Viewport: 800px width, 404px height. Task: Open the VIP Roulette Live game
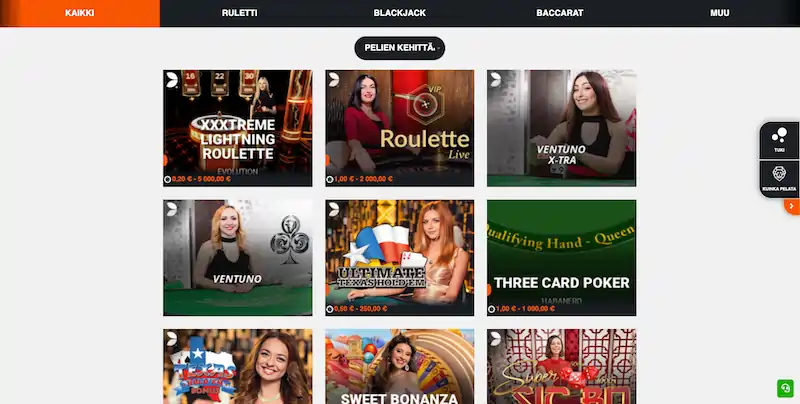pyautogui.click(x=399, y=128)
